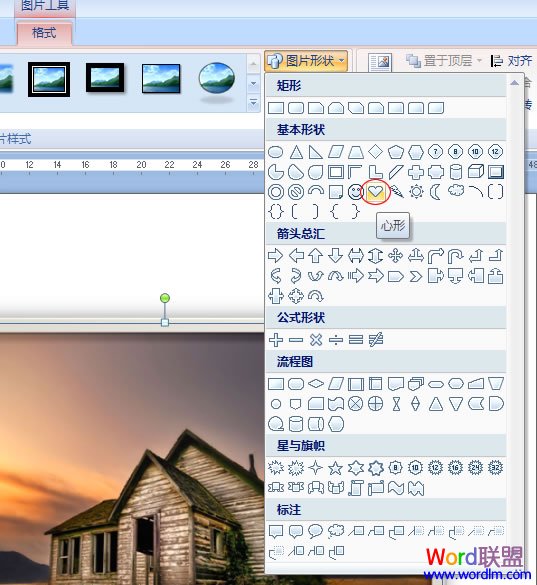
Task: Select the flowchart decision diamond
Action: click(x=316, y=384)
